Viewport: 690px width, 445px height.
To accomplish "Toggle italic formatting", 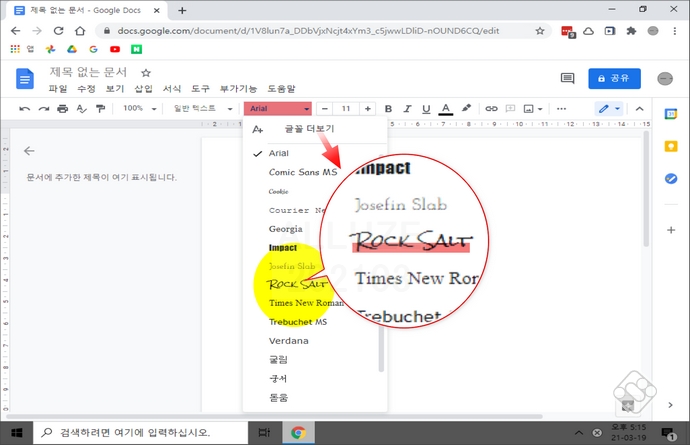I will pyautogui.click(x=407, y=109).
